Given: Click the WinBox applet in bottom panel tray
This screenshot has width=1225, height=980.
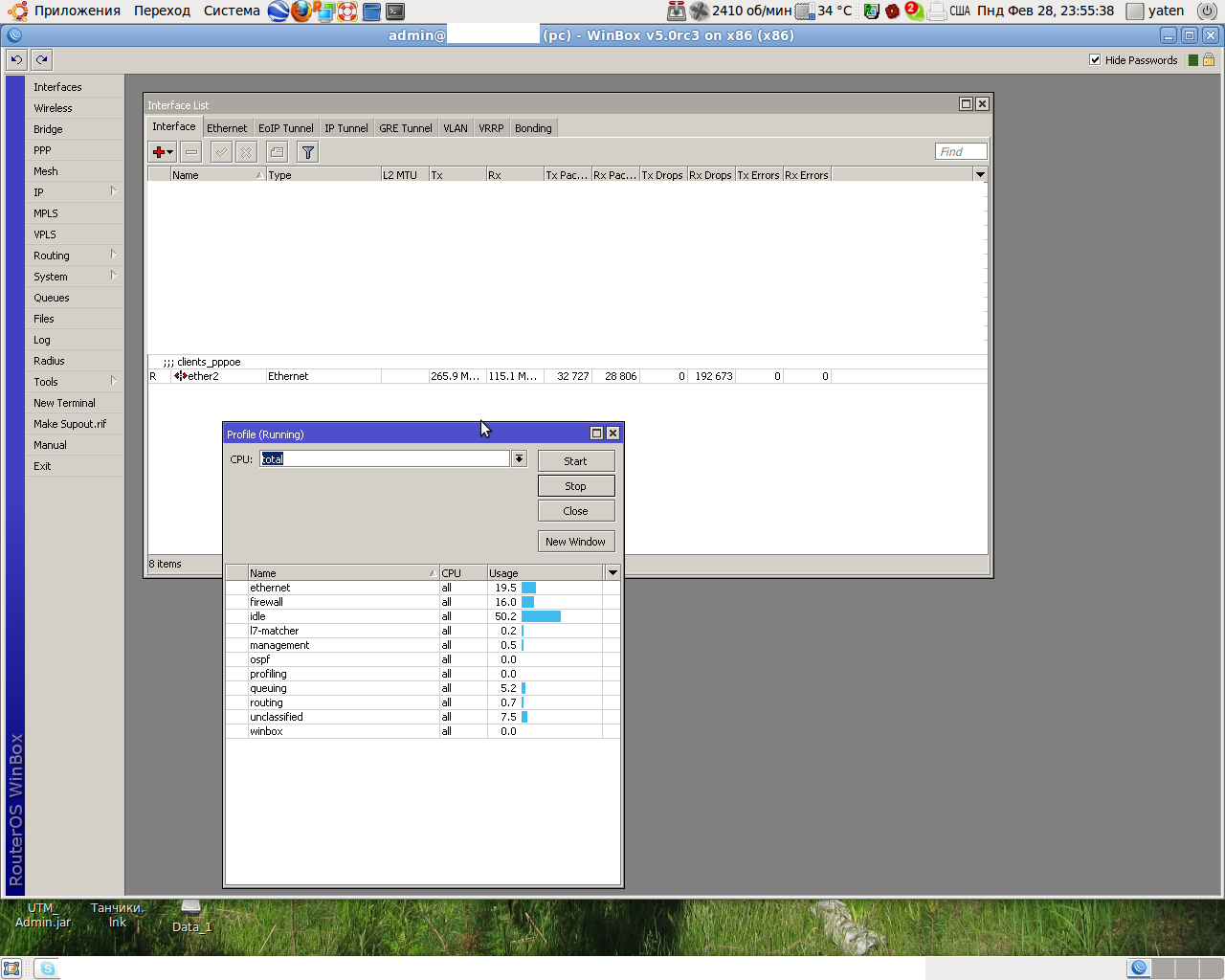Looking at the screenshot, I should click(x=1139, y=968).
